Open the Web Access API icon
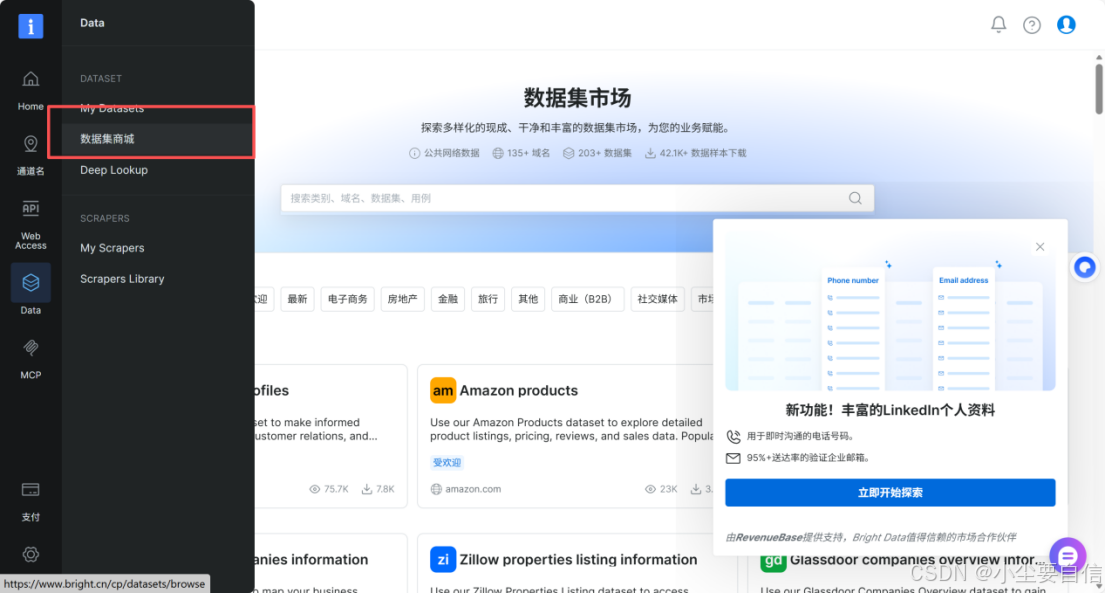 point(30,209)
